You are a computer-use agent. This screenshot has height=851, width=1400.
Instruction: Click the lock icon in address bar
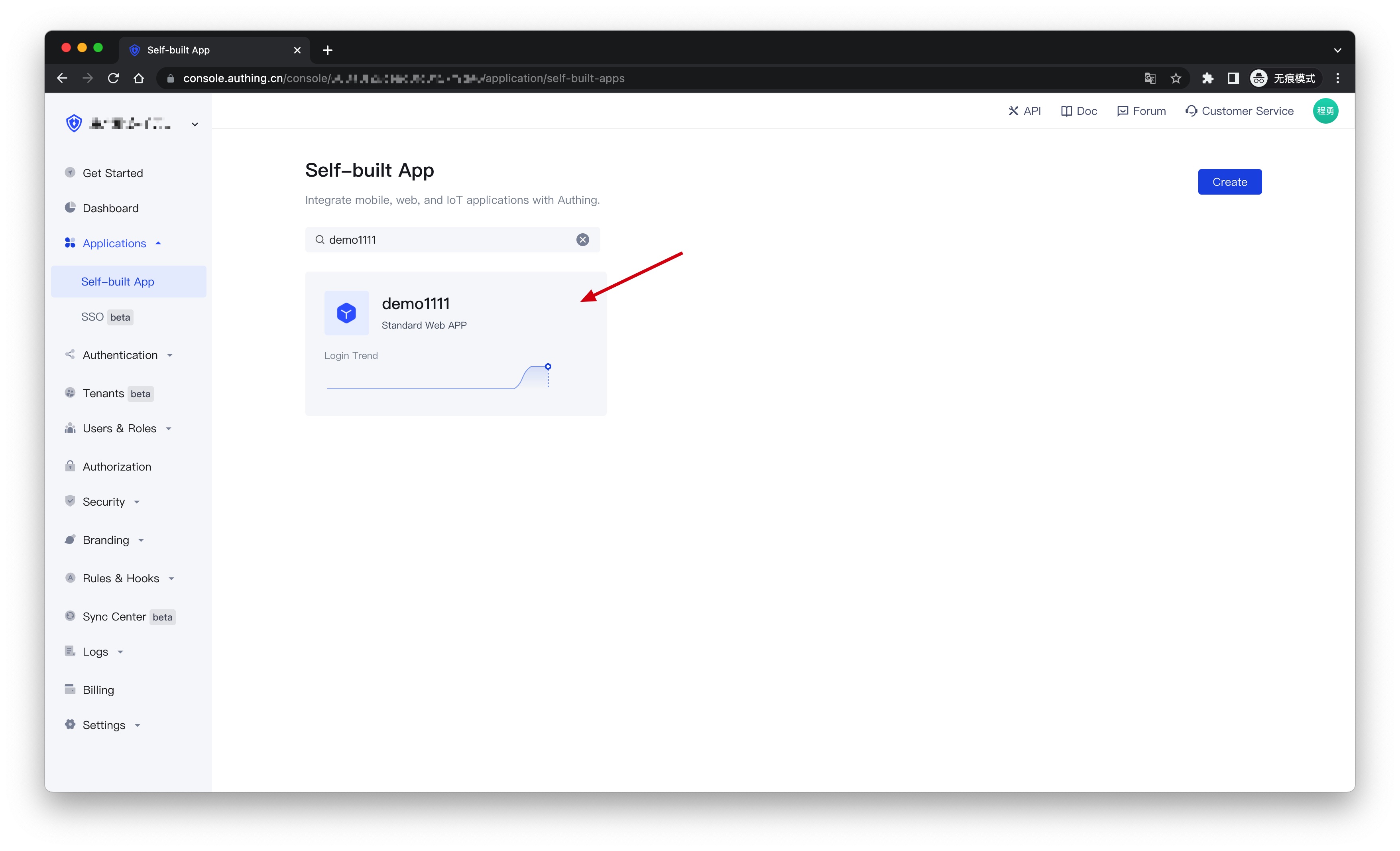coord(170,79)
